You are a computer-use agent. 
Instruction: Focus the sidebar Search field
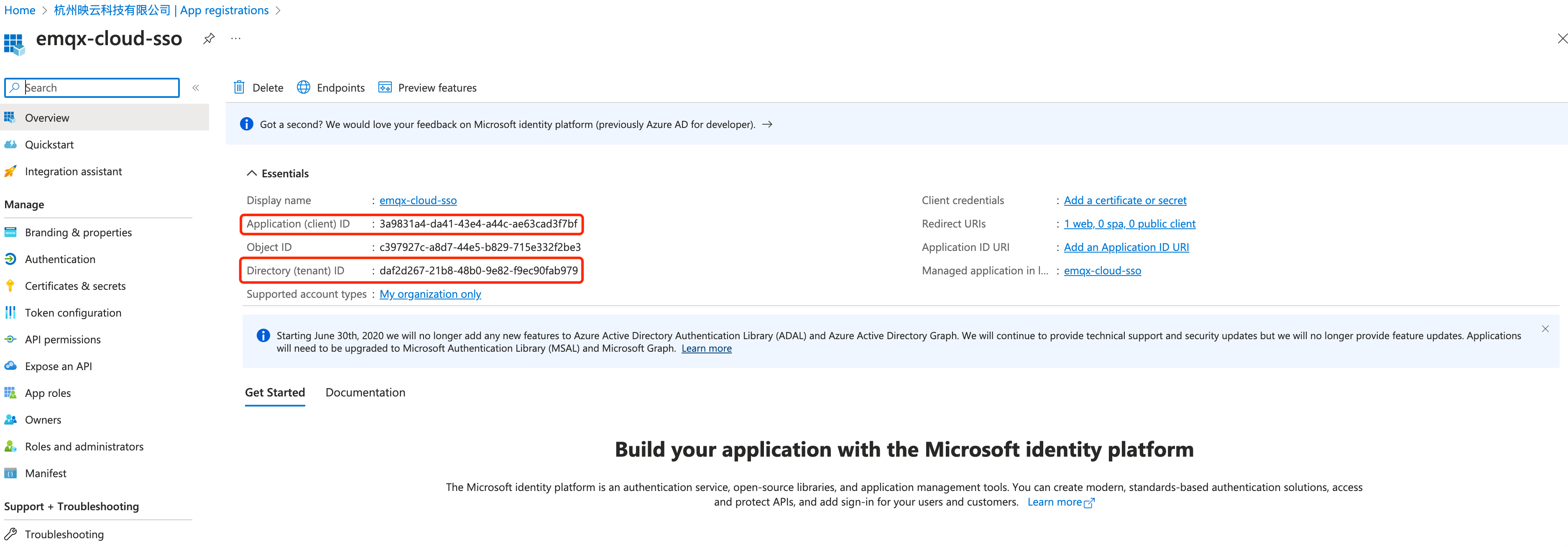click(97, 88)
